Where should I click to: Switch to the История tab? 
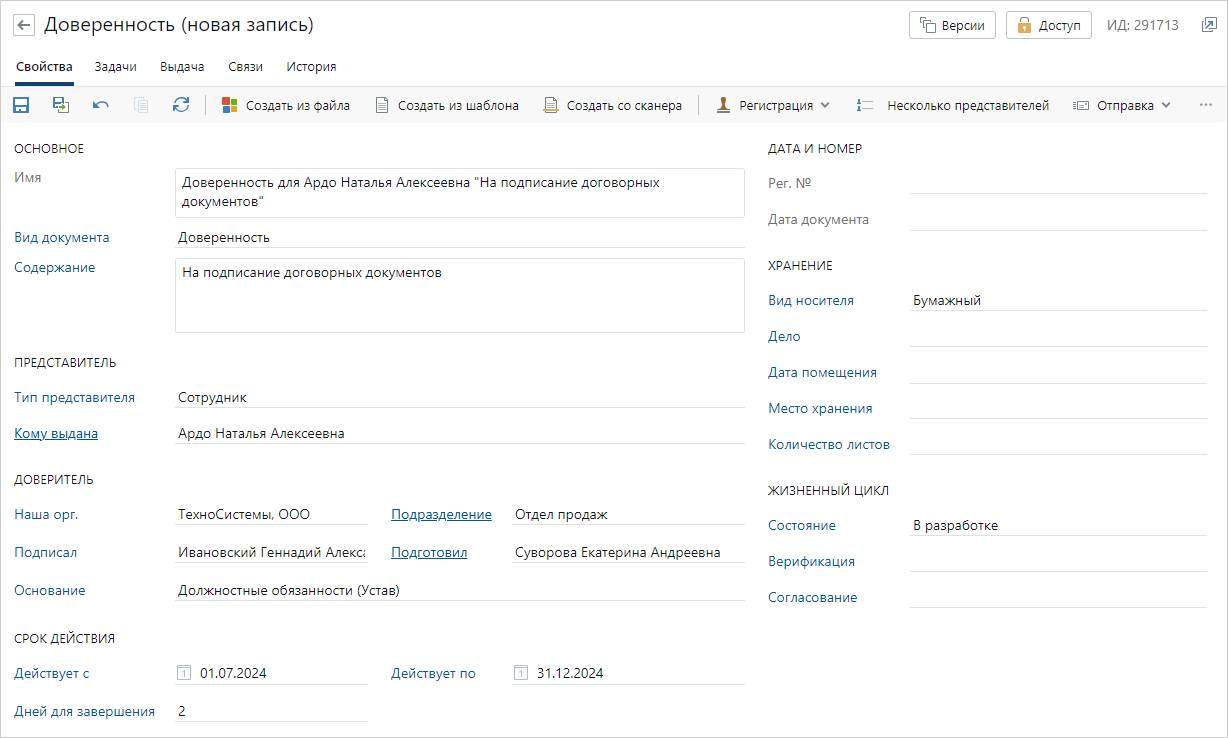tap(311, 67)
